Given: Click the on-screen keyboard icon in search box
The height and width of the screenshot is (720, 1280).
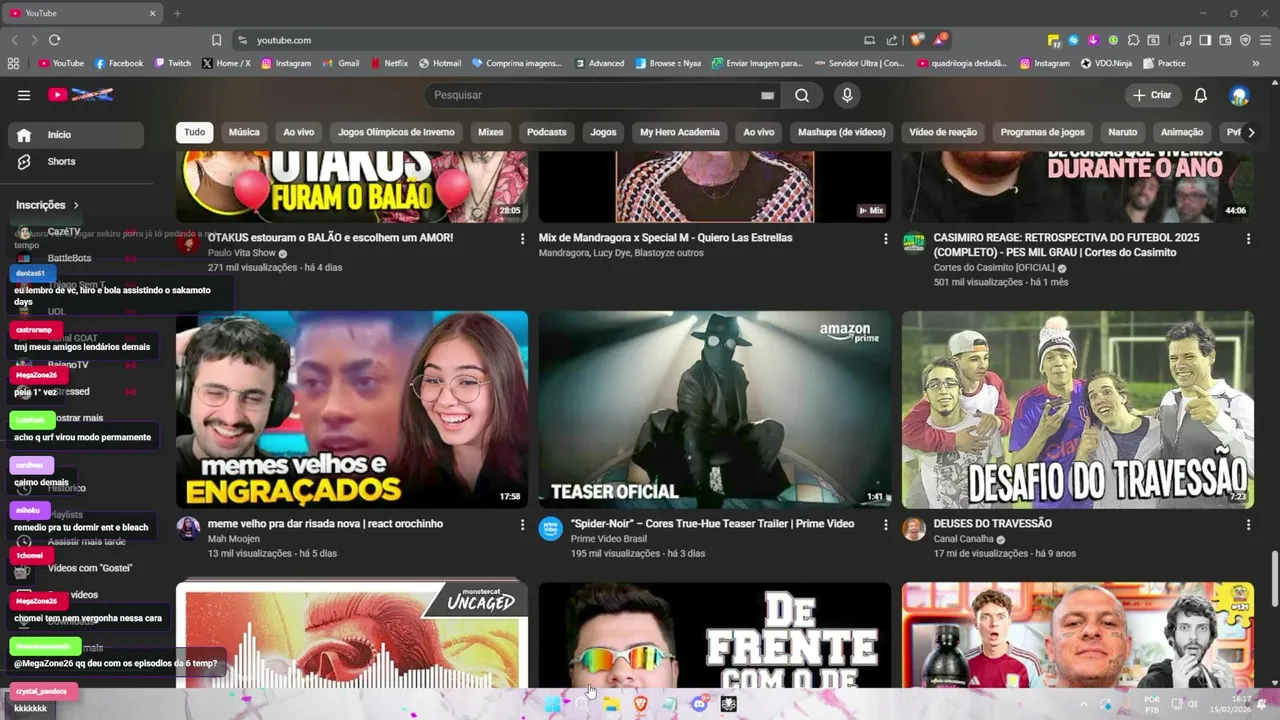Looking at the screenshot, I should (x=767, y=95).
